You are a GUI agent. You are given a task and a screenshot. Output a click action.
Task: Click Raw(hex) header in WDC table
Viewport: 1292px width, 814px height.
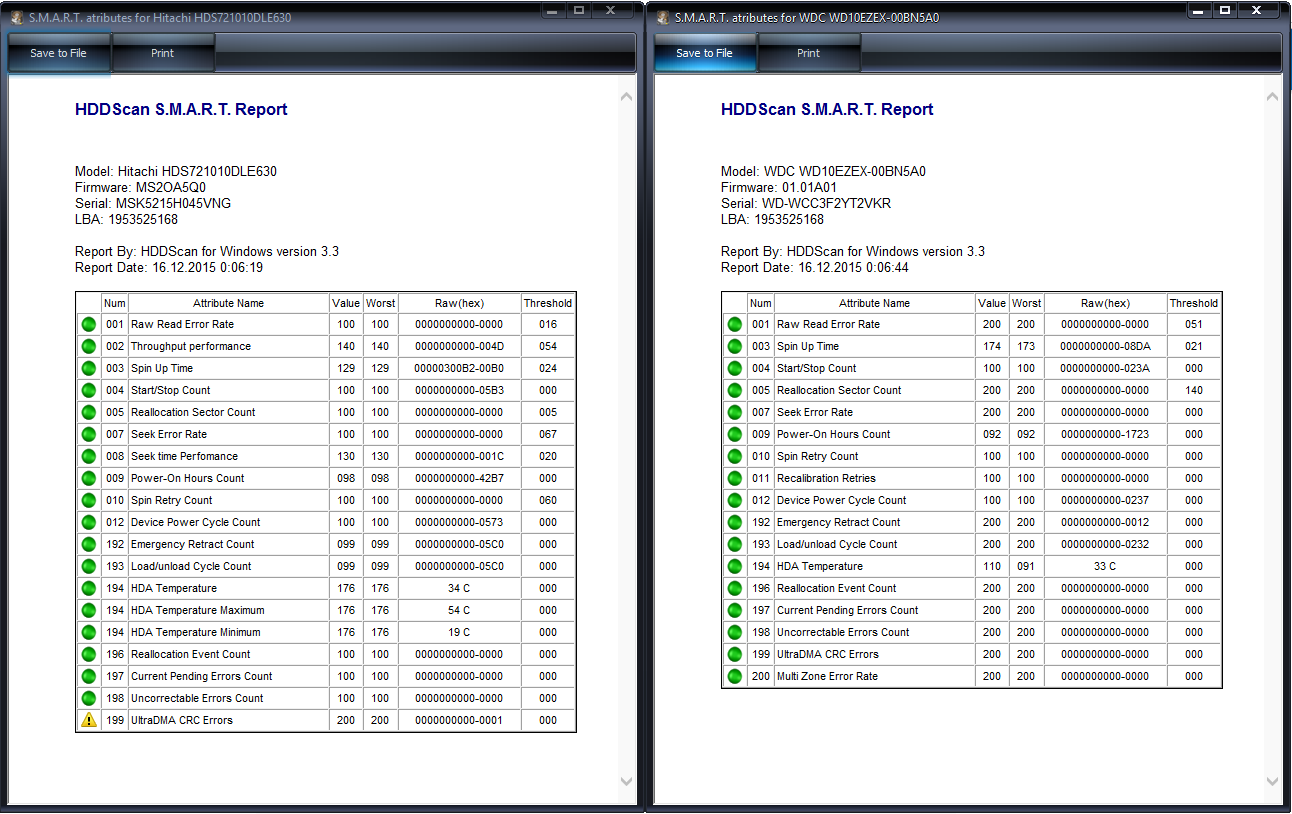click(1105, 303)
